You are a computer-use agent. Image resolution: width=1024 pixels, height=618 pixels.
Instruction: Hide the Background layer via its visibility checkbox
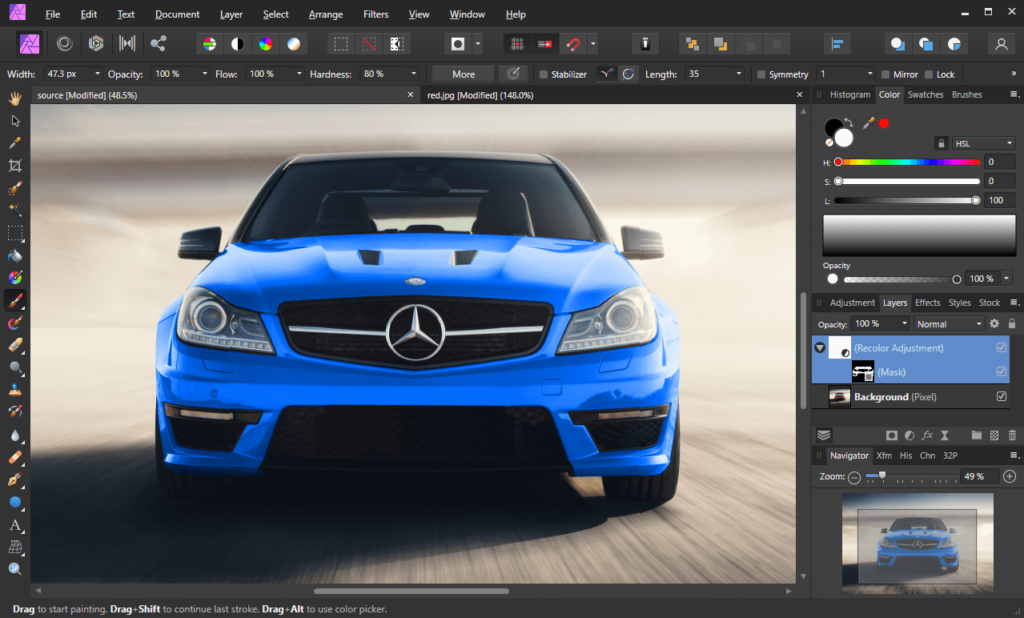1003,396
